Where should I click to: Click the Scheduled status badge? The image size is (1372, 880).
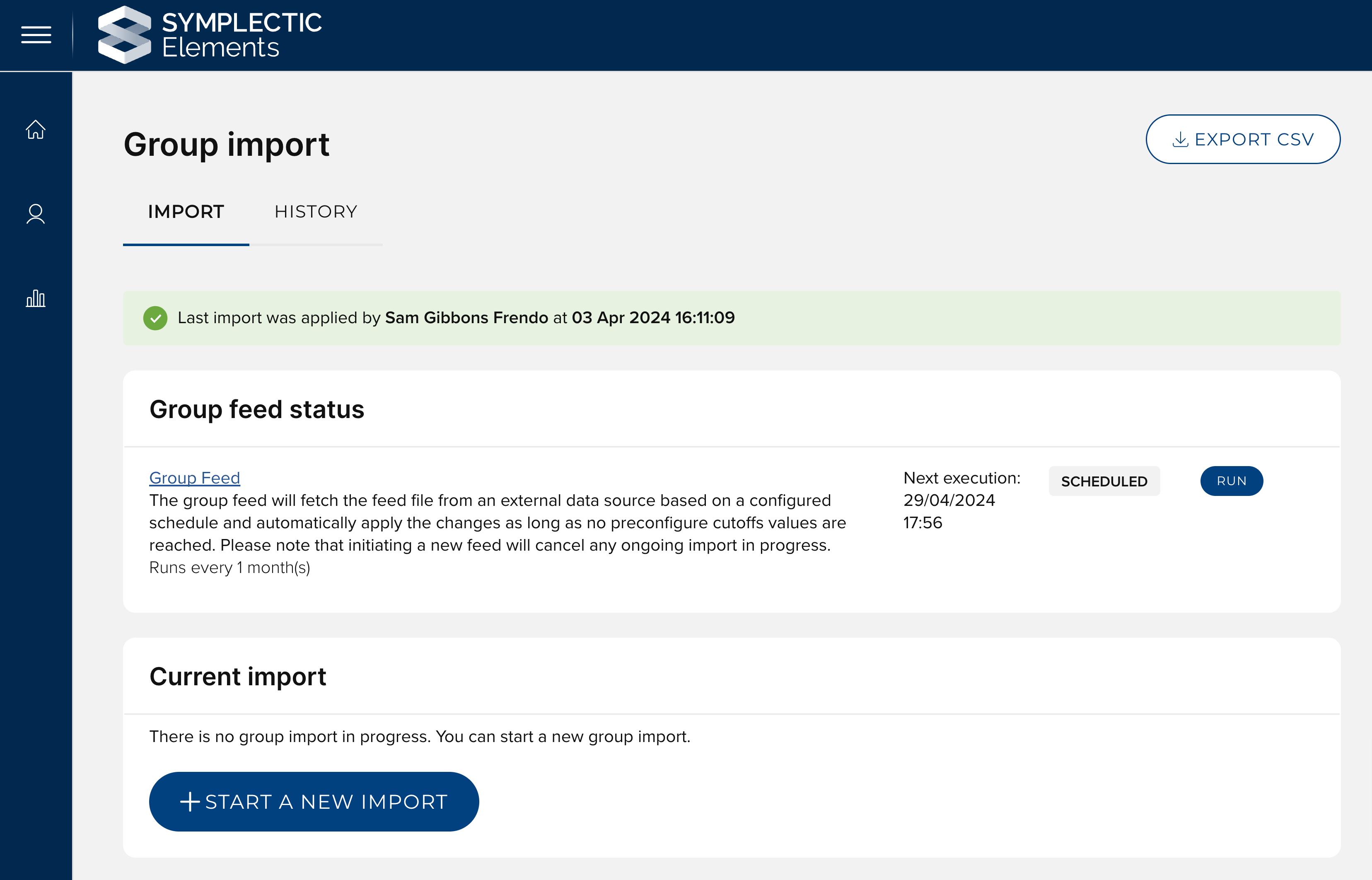(1104, 481)
